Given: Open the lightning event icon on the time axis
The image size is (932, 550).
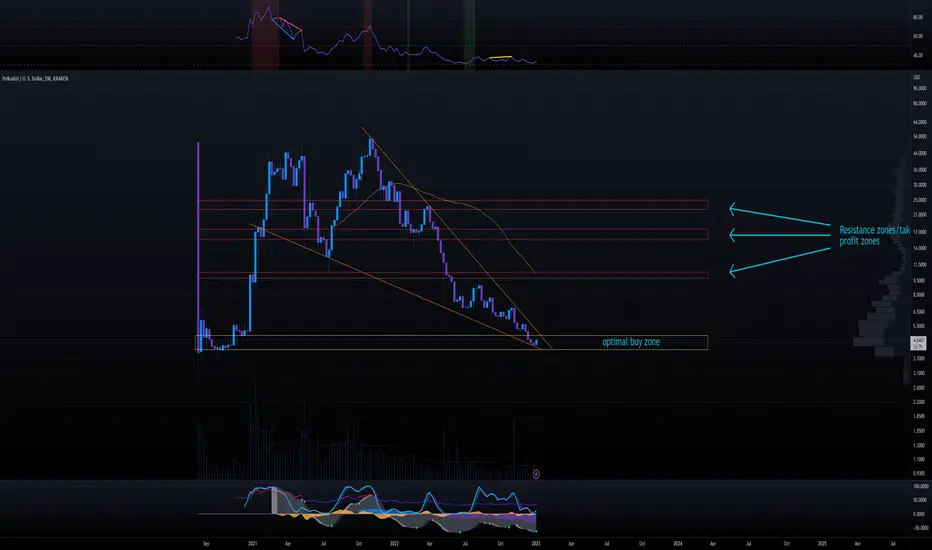Looking at the screenshot, I should pyautogui.click(x=536, y=474).
